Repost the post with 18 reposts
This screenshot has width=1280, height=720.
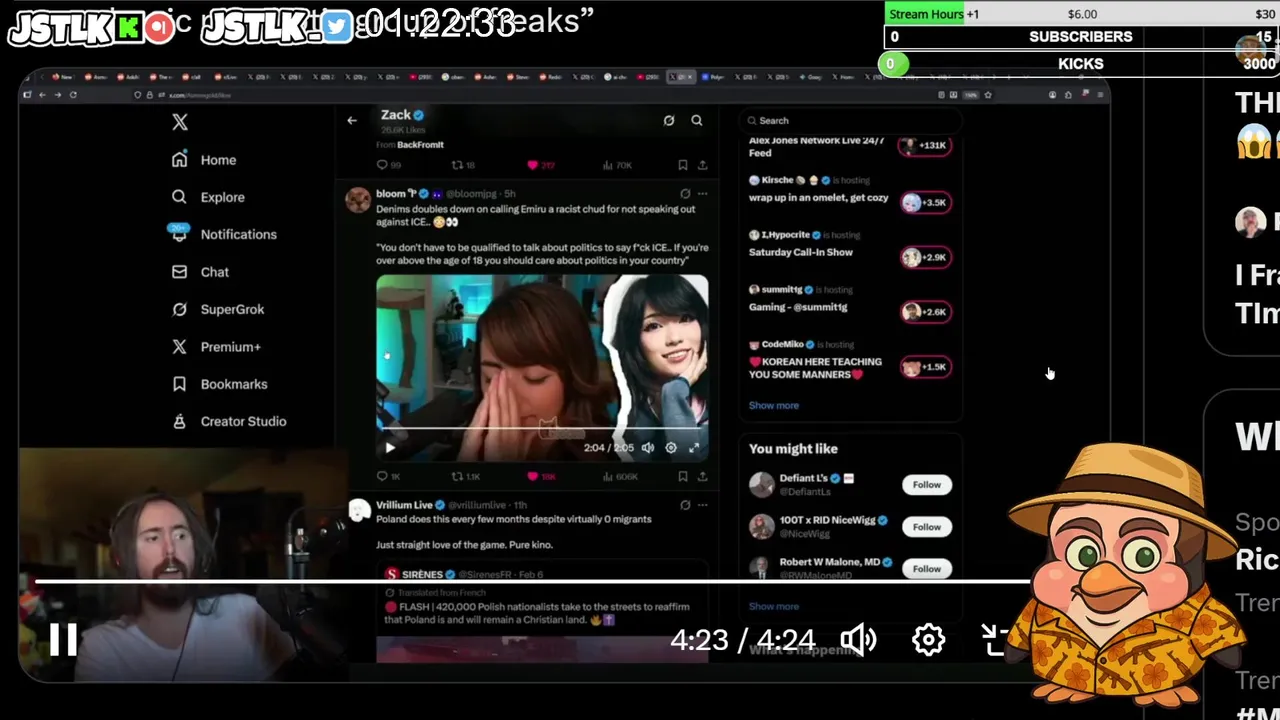463,165
